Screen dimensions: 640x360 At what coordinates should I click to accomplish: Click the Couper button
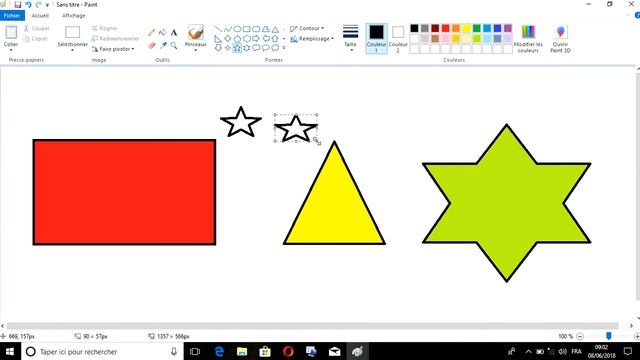(37, 28)
